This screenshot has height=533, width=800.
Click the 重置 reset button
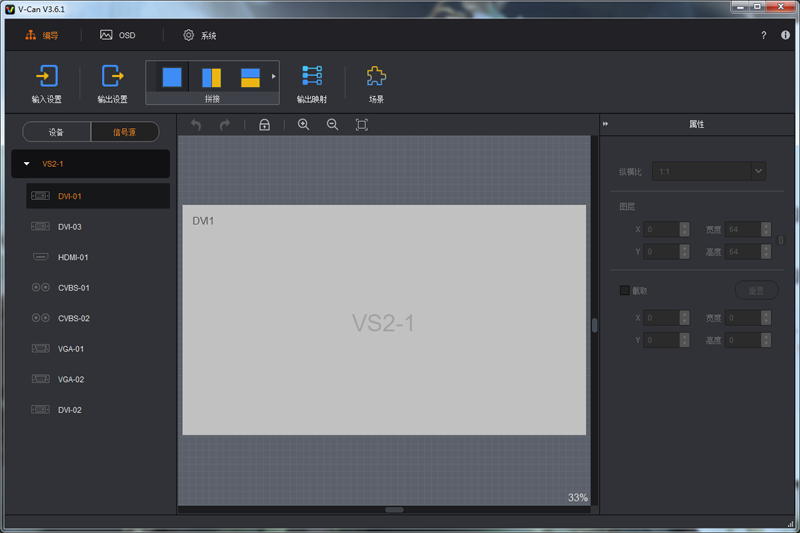tap(756, 290)
